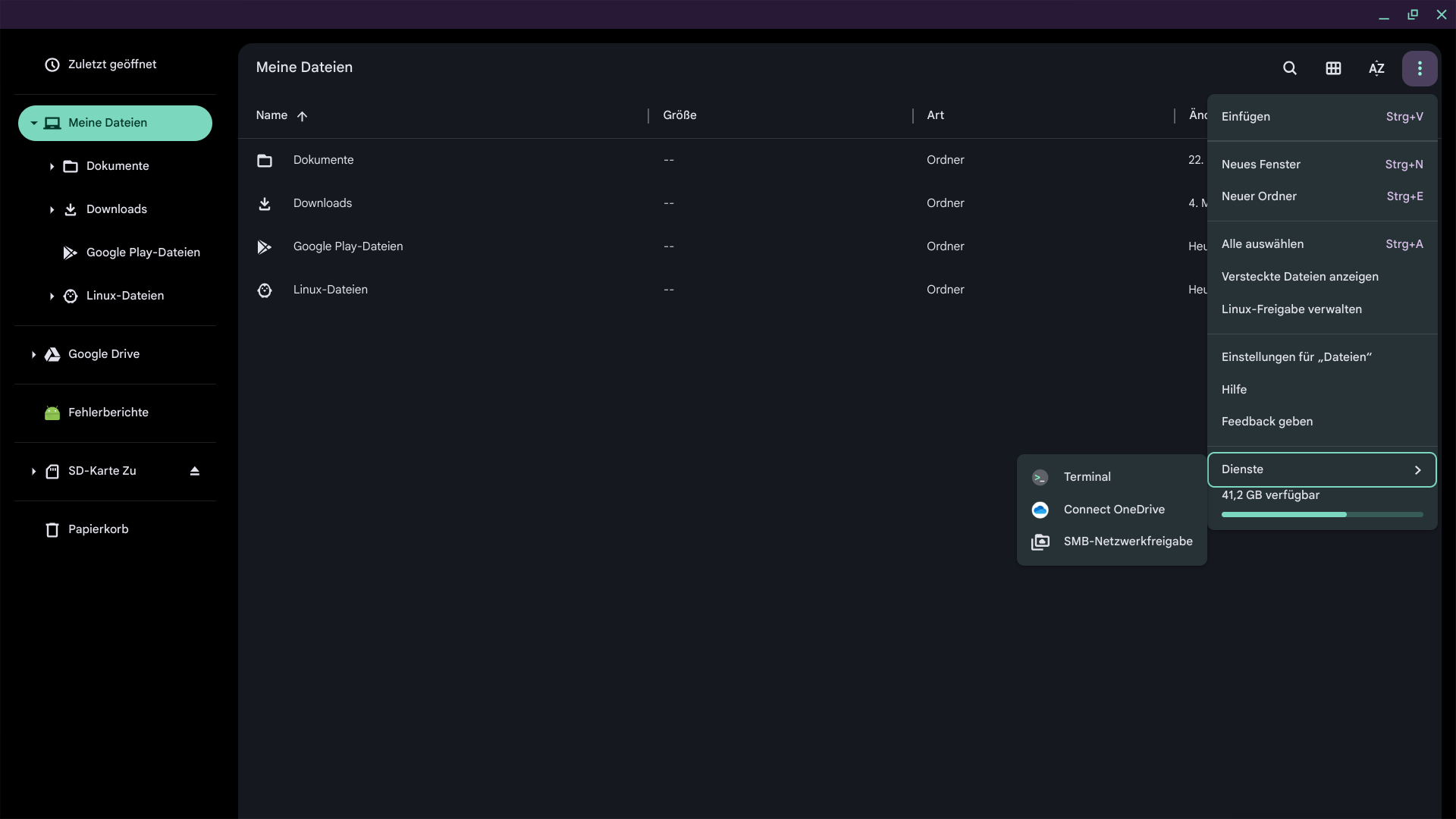The width and height of the screenshot is (1456, 819).
Task: Select Connect OneDrive service
Action: coord(1113,510)
